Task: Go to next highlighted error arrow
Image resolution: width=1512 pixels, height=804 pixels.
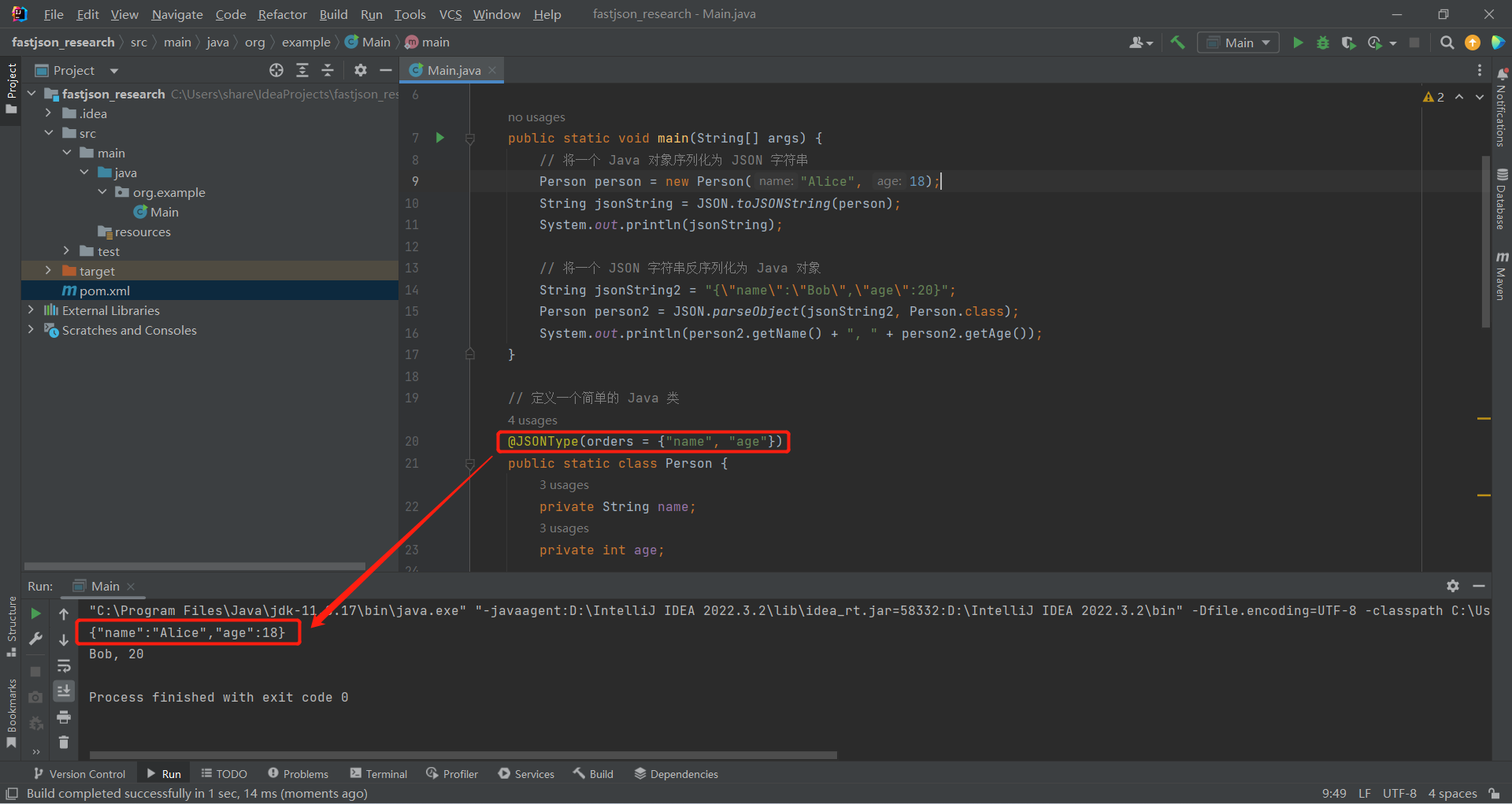Action: coord(1480,97)
